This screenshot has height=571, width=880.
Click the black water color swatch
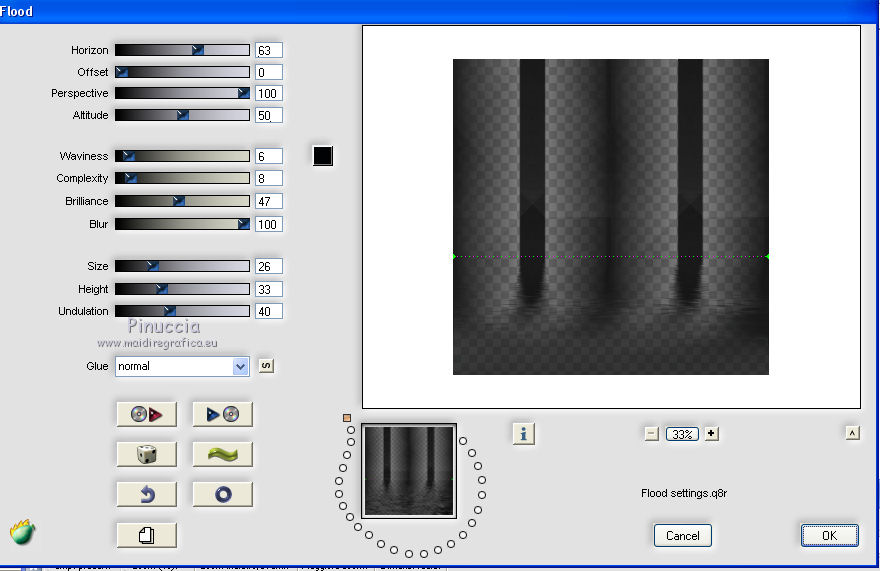323,156
